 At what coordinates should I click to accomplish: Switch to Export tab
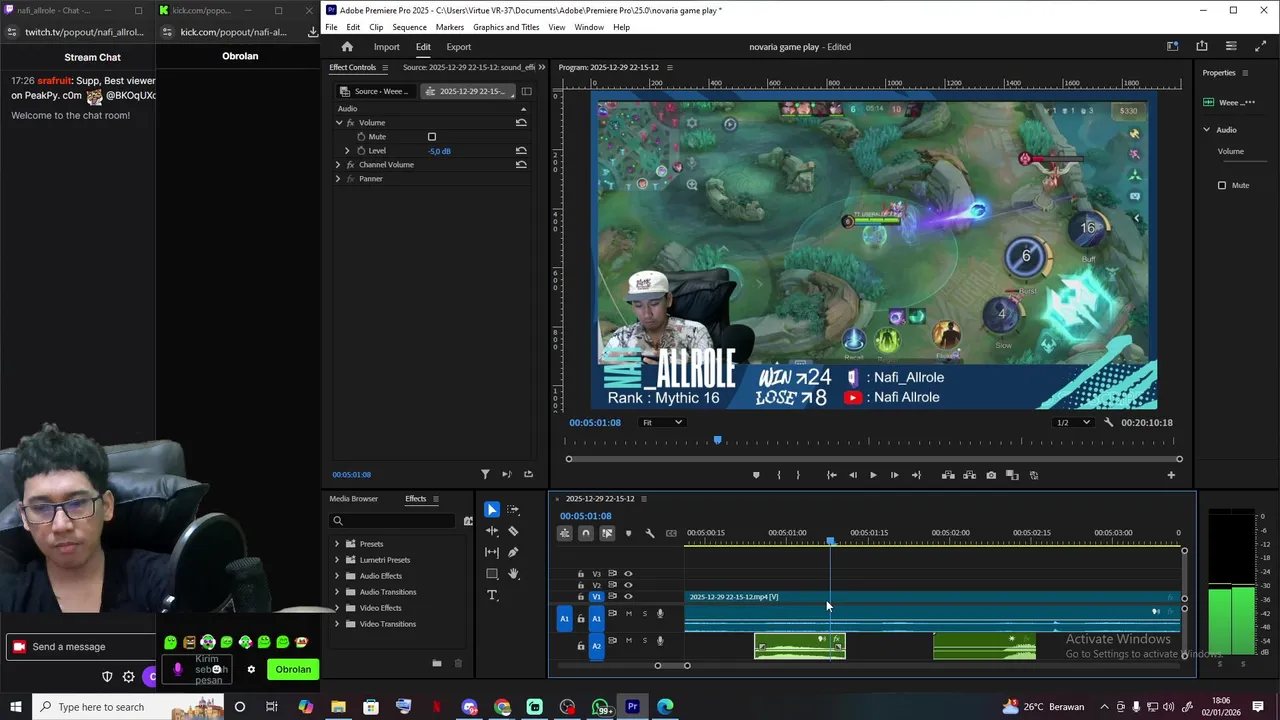[x=458, y=47]
